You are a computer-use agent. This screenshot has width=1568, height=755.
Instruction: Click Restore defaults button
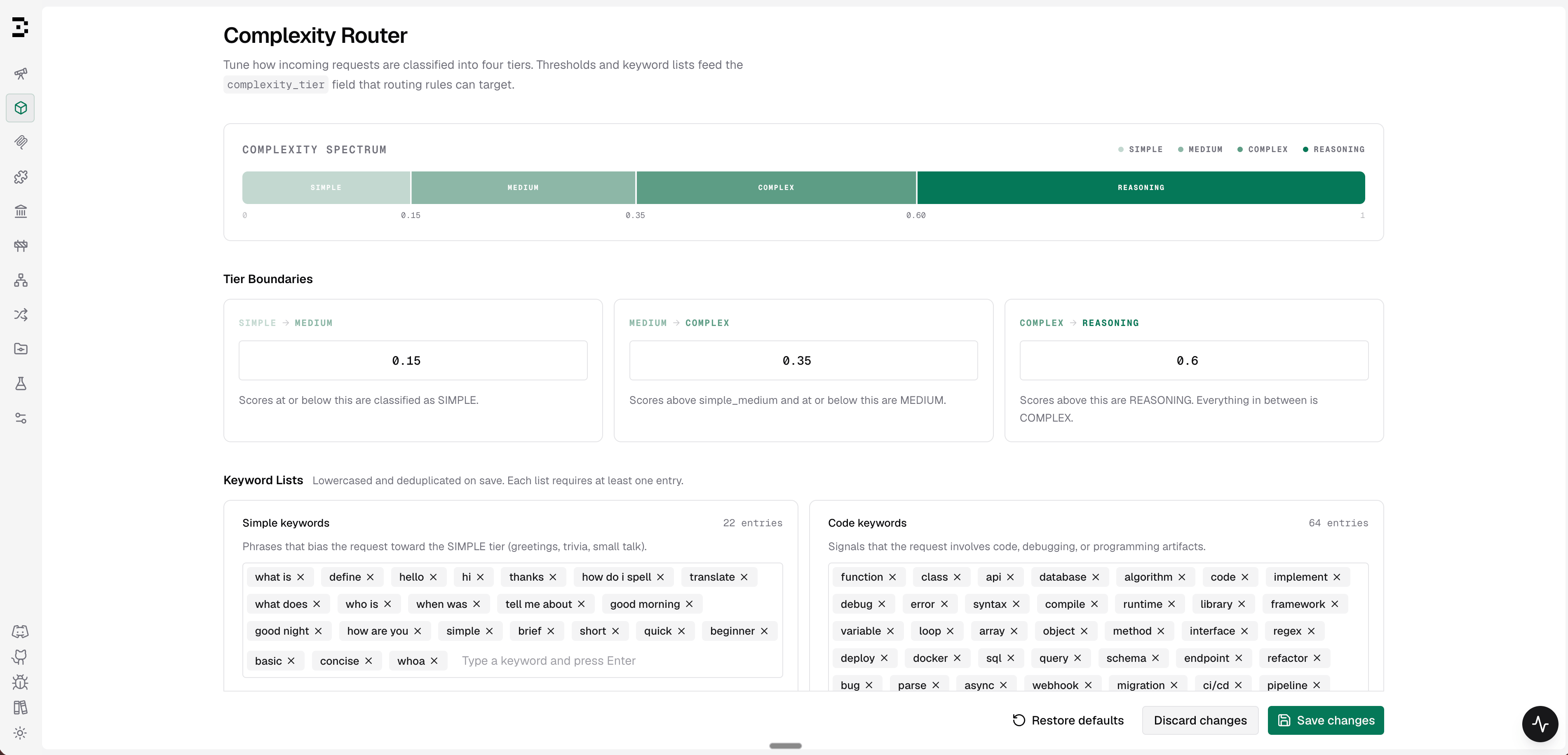[x=1068, y=720]
